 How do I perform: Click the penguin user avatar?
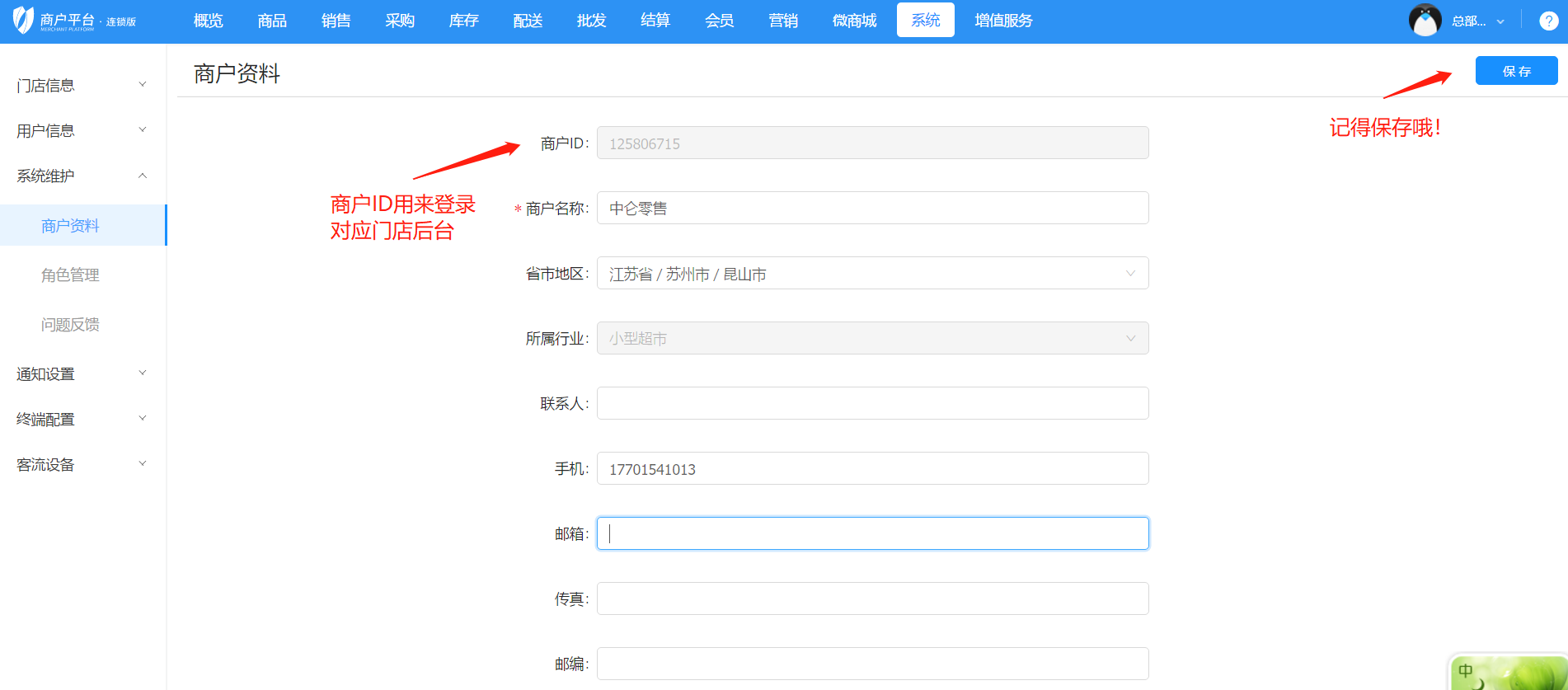(1425, 21)
